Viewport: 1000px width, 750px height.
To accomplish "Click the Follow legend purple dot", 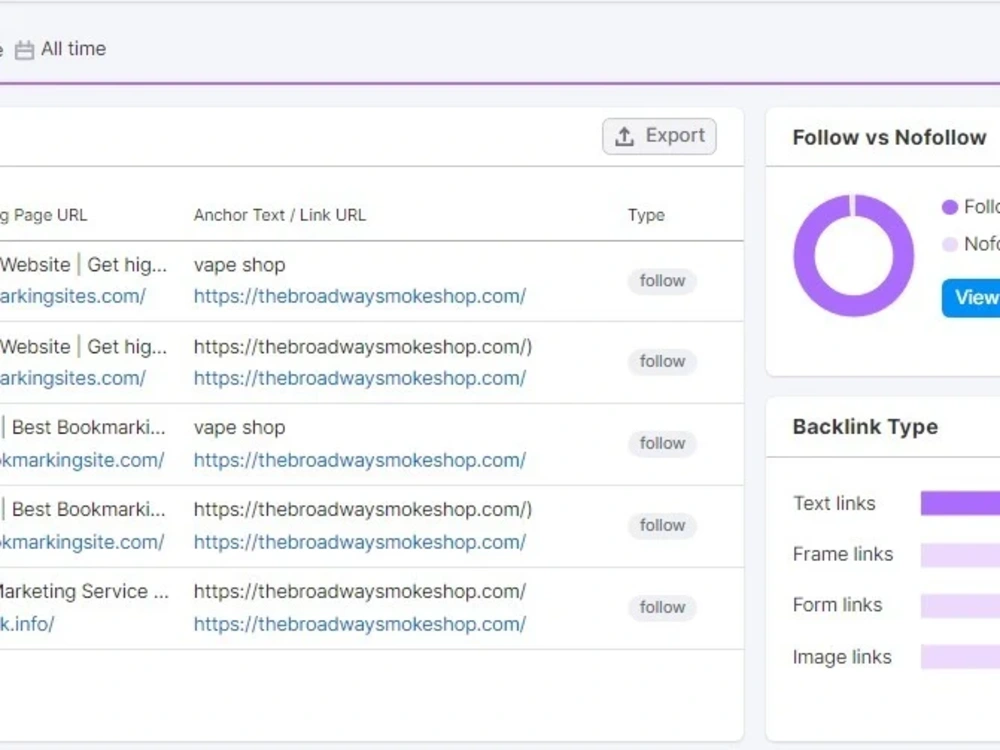I will (950, 207).
